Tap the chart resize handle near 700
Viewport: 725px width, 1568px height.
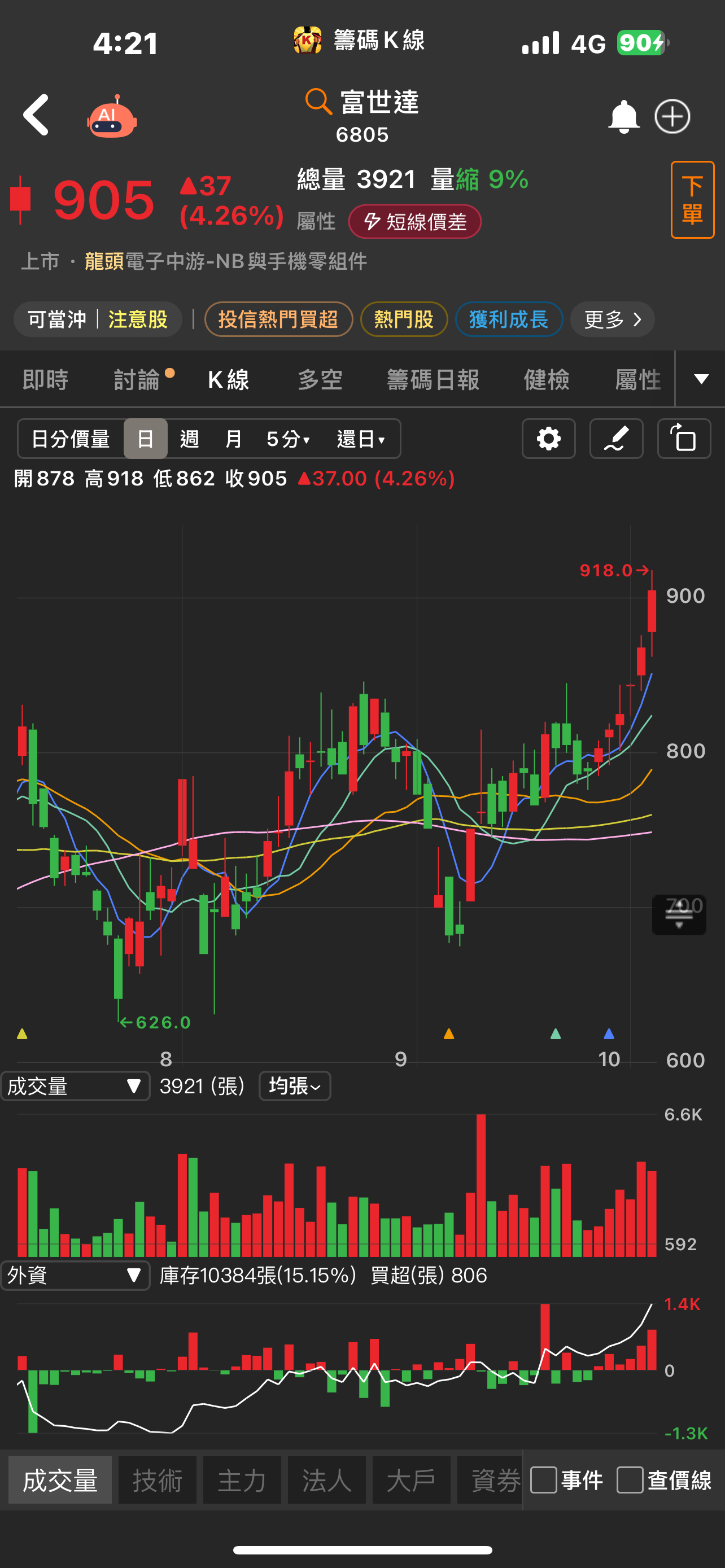(x=679, y=914)
